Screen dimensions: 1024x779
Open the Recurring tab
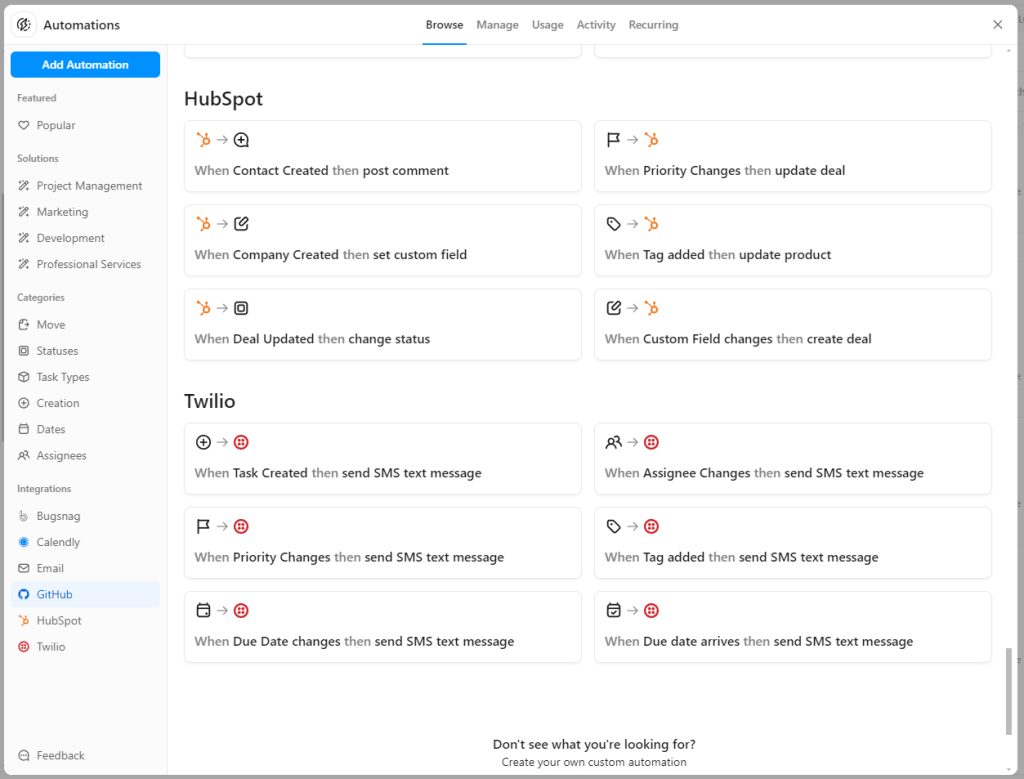[x=653, y=25]
